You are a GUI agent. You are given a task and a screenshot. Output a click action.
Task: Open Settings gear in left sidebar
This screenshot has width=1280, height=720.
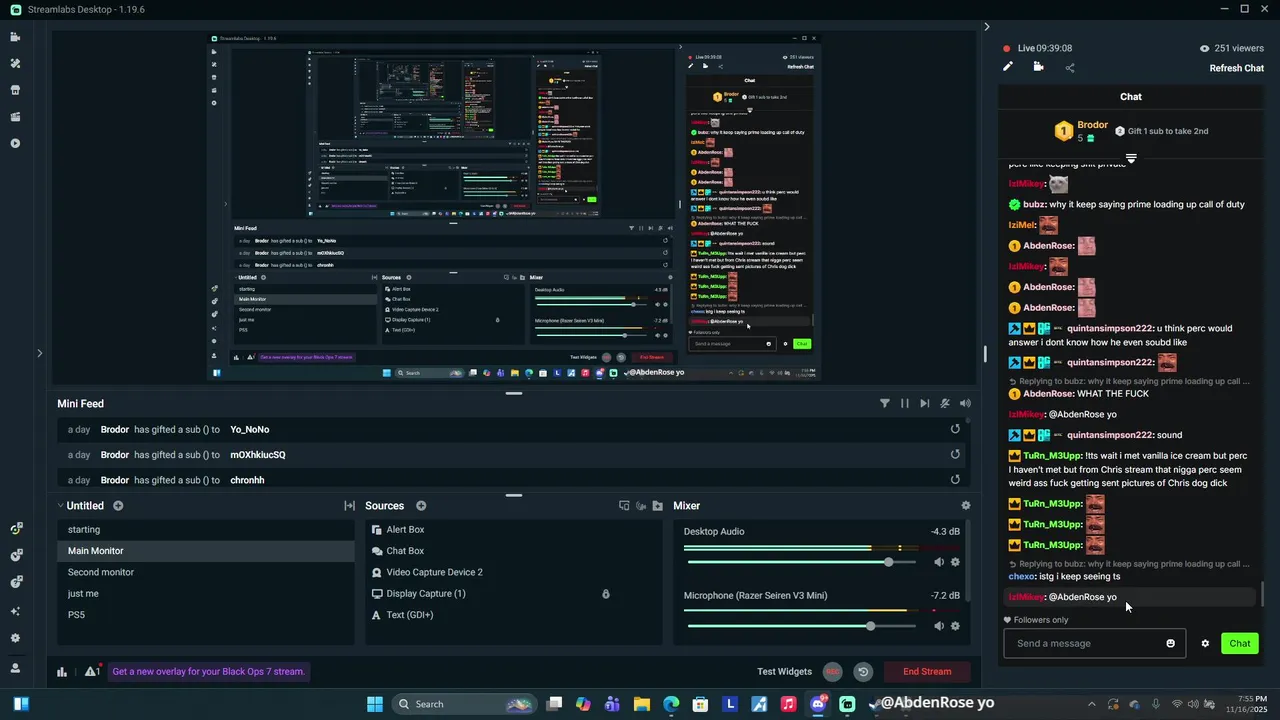[15, 638]
